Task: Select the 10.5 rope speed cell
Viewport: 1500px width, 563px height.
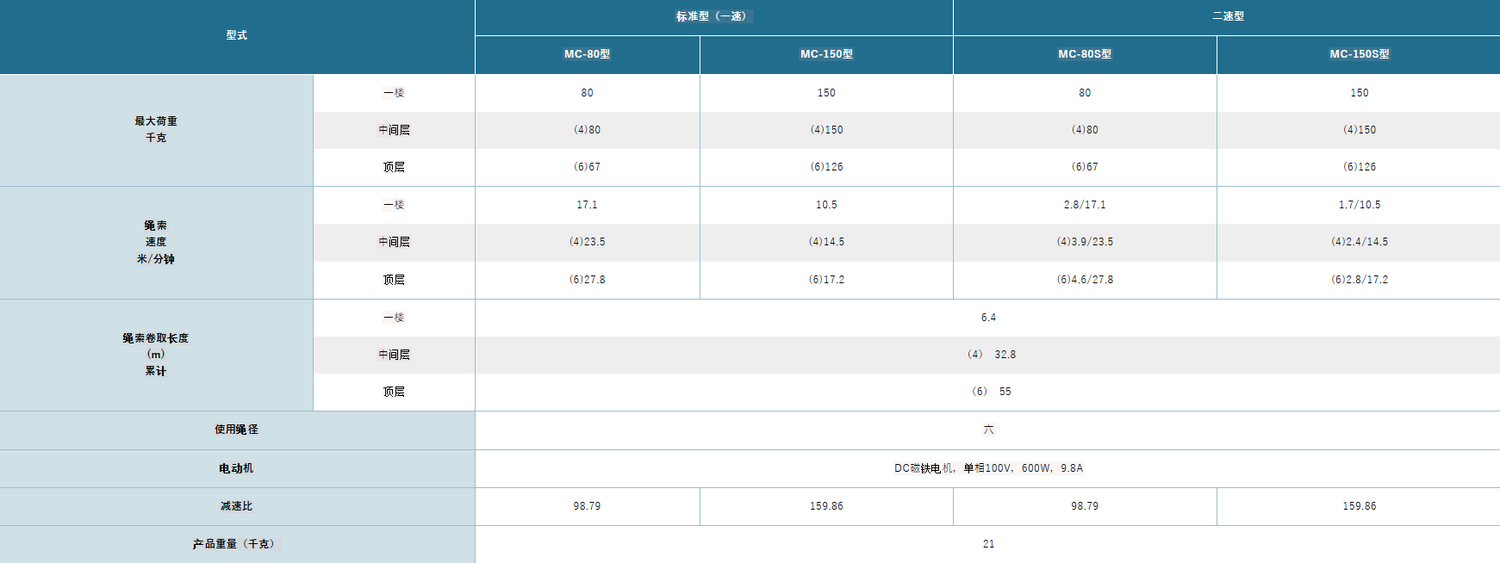Action: click(x=826, y=205)
